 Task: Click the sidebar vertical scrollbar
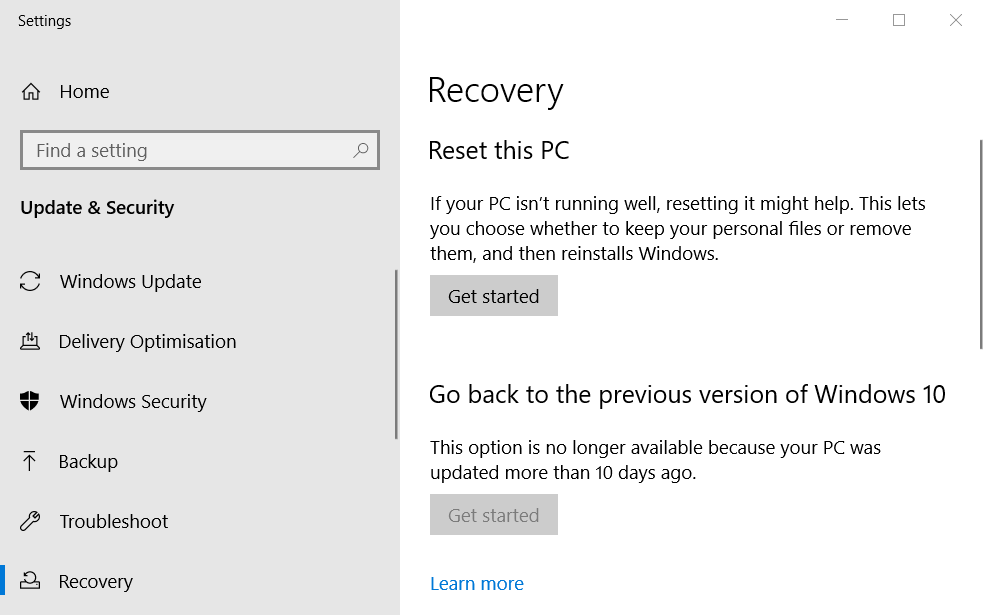396,354
